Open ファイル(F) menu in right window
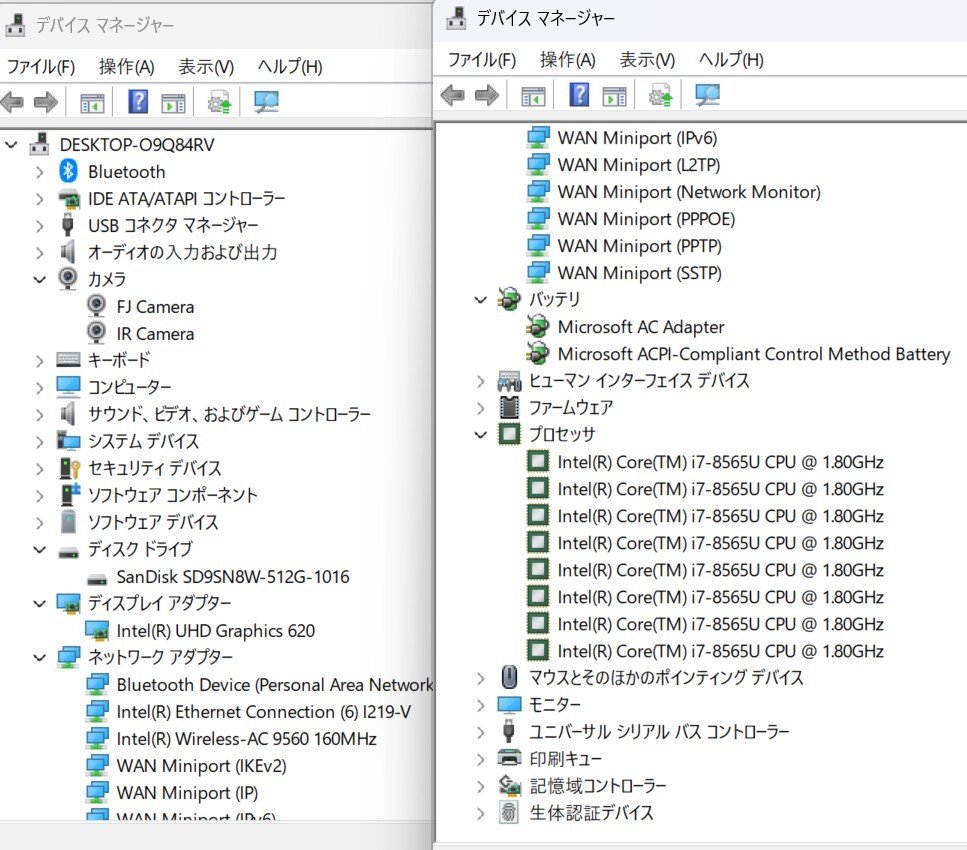 [x=482, y=60]
